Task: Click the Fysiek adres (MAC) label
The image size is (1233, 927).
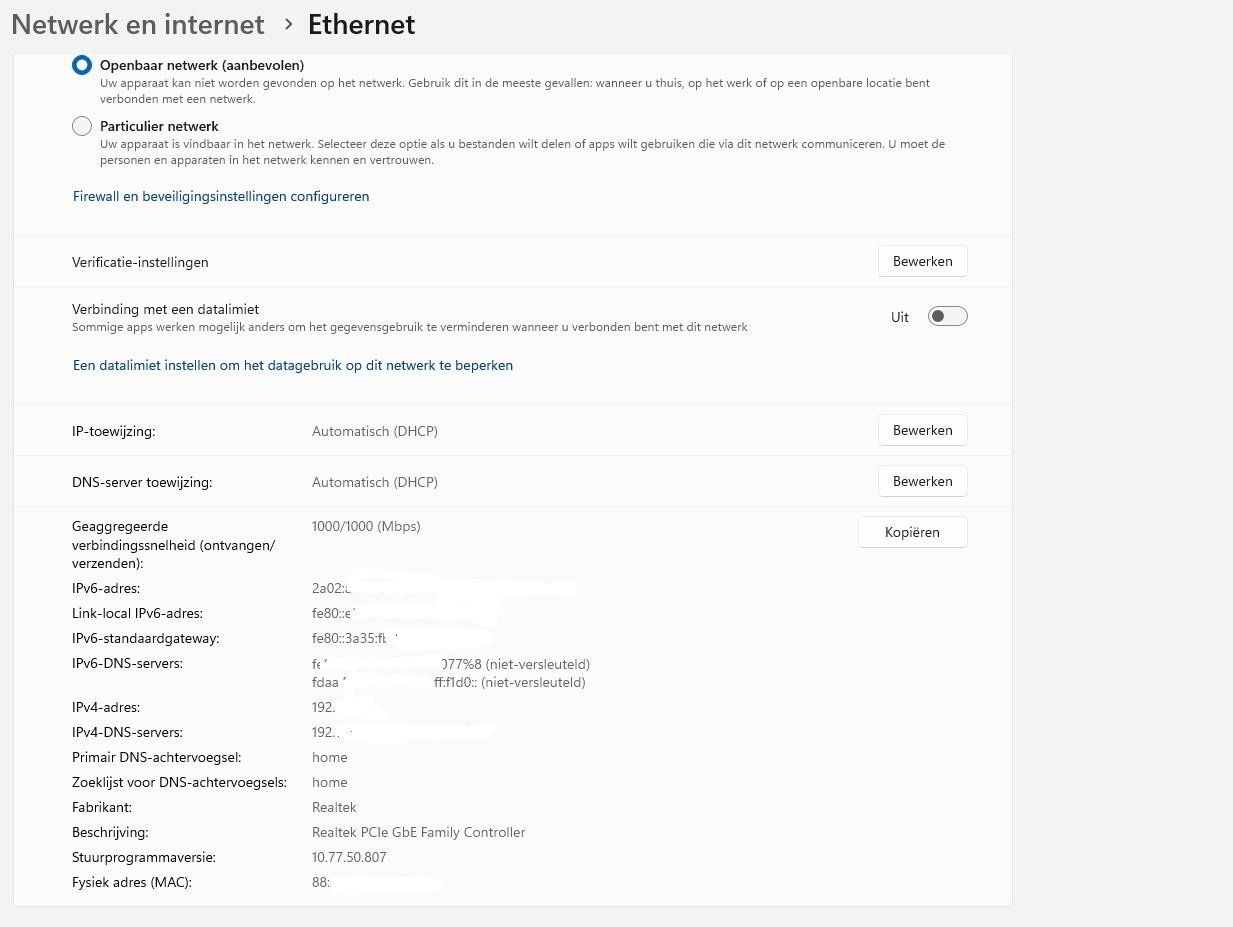Action: [x=132, y=882]
